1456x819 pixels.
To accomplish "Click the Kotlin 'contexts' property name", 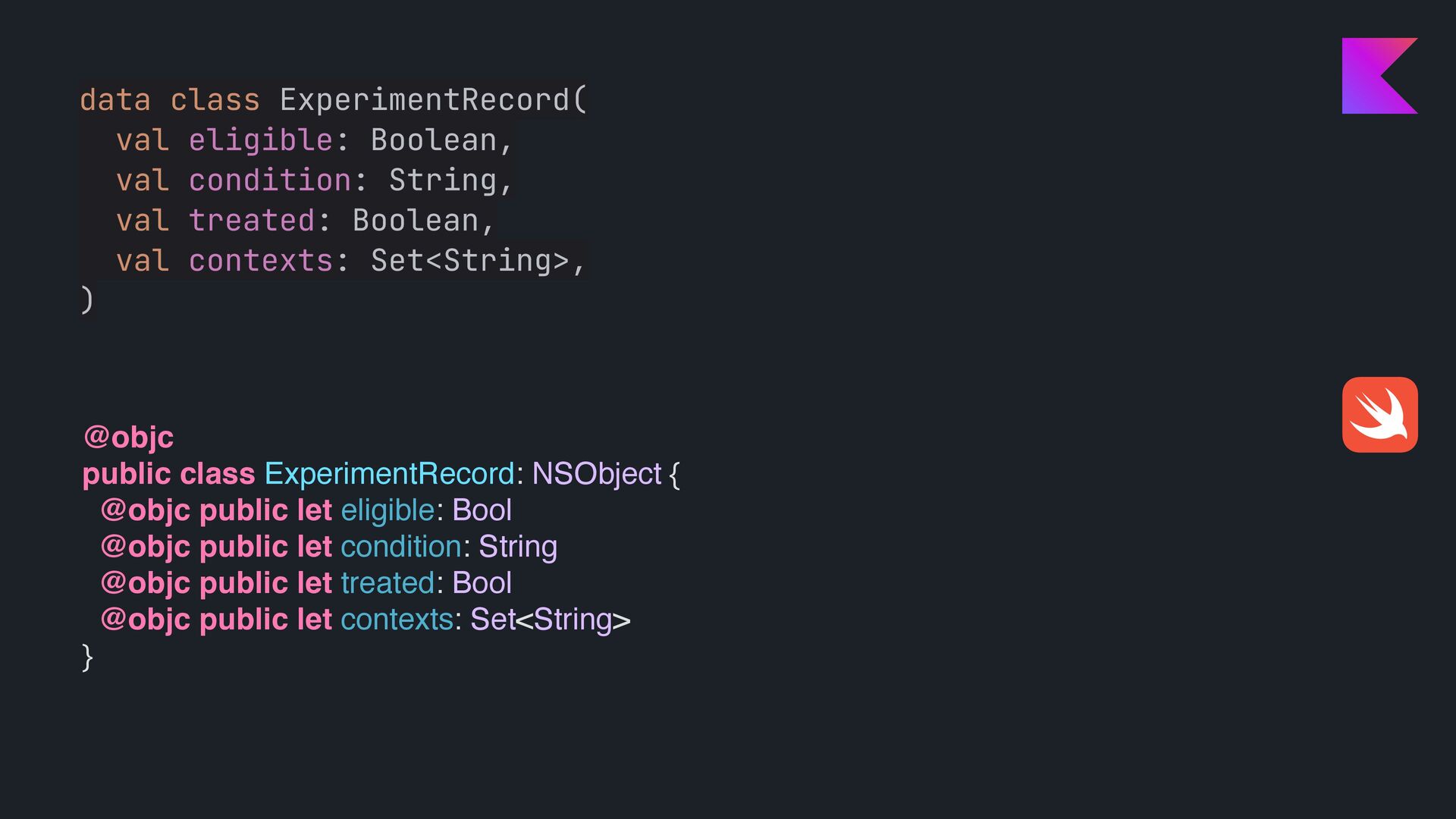I will [260, 261].
